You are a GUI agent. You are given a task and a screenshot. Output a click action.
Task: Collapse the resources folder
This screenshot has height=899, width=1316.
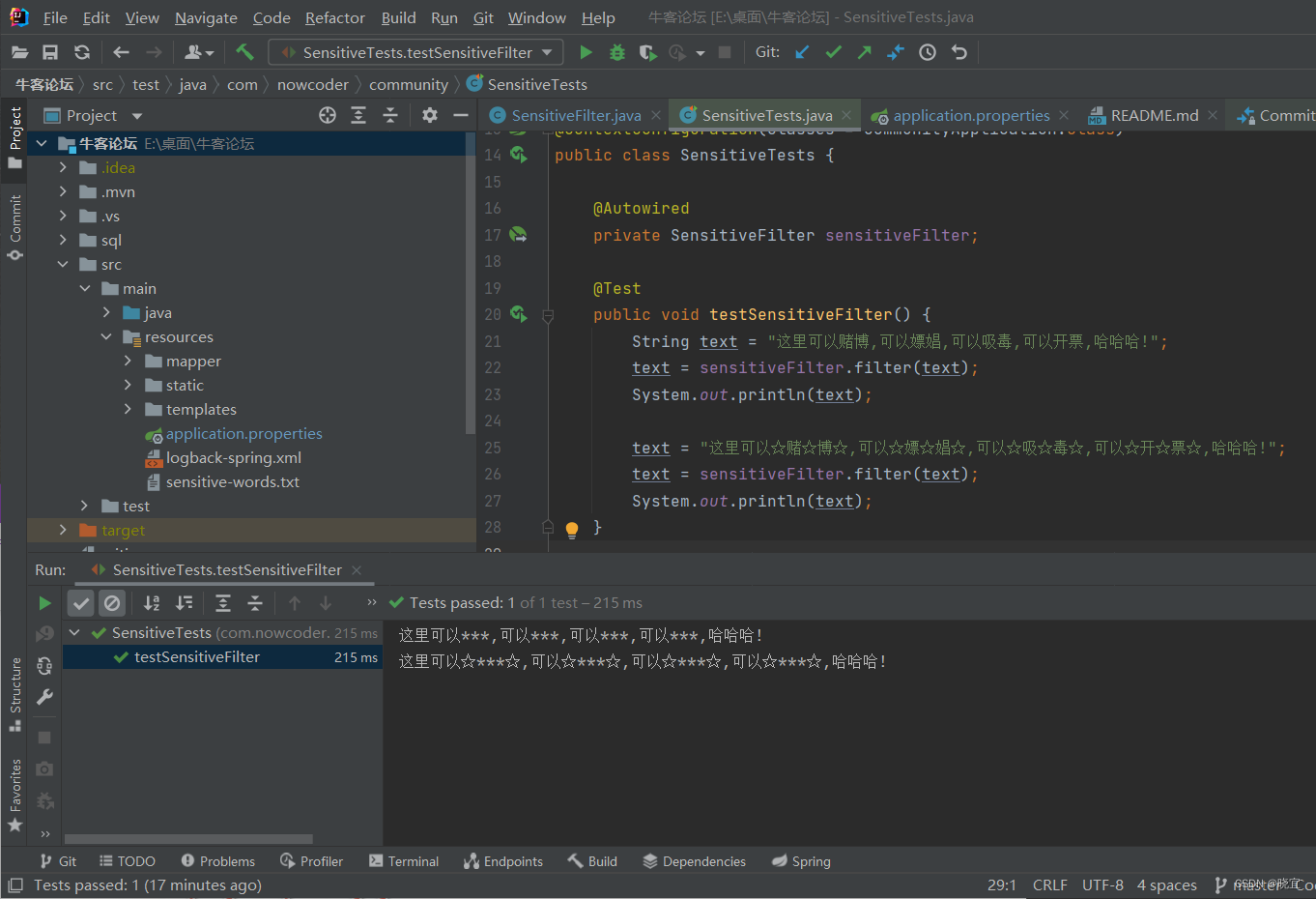coord(106,337)
